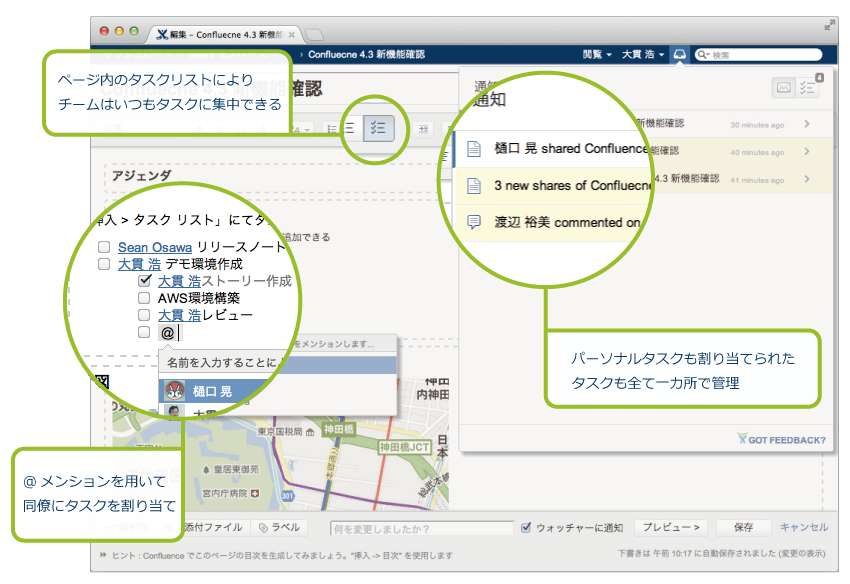The height and width of the screenshot is (584, 850).
Task: Click comment bubble icon beside 渡辺 裕美
Action: click(x=474, y=222)
